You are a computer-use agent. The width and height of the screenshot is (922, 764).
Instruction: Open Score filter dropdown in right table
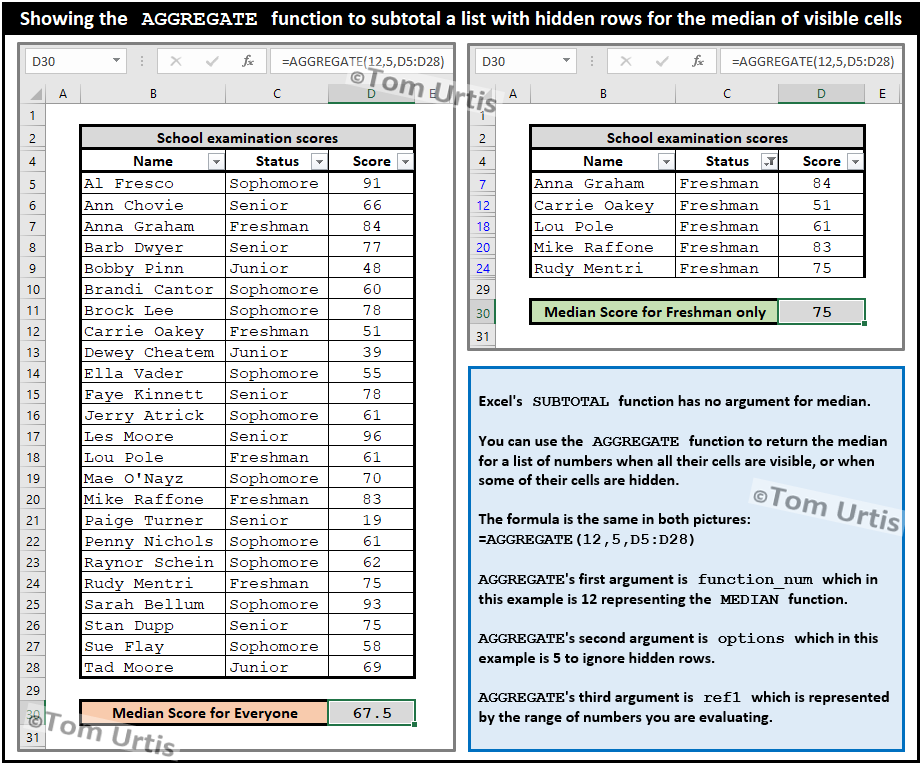(856, 161)
